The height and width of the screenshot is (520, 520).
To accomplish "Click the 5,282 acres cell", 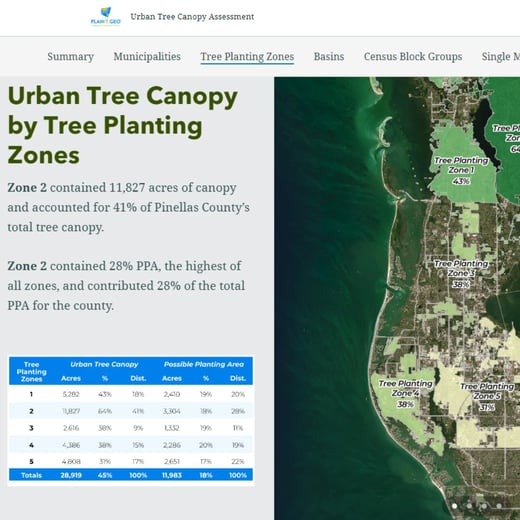I will (71, 394).
